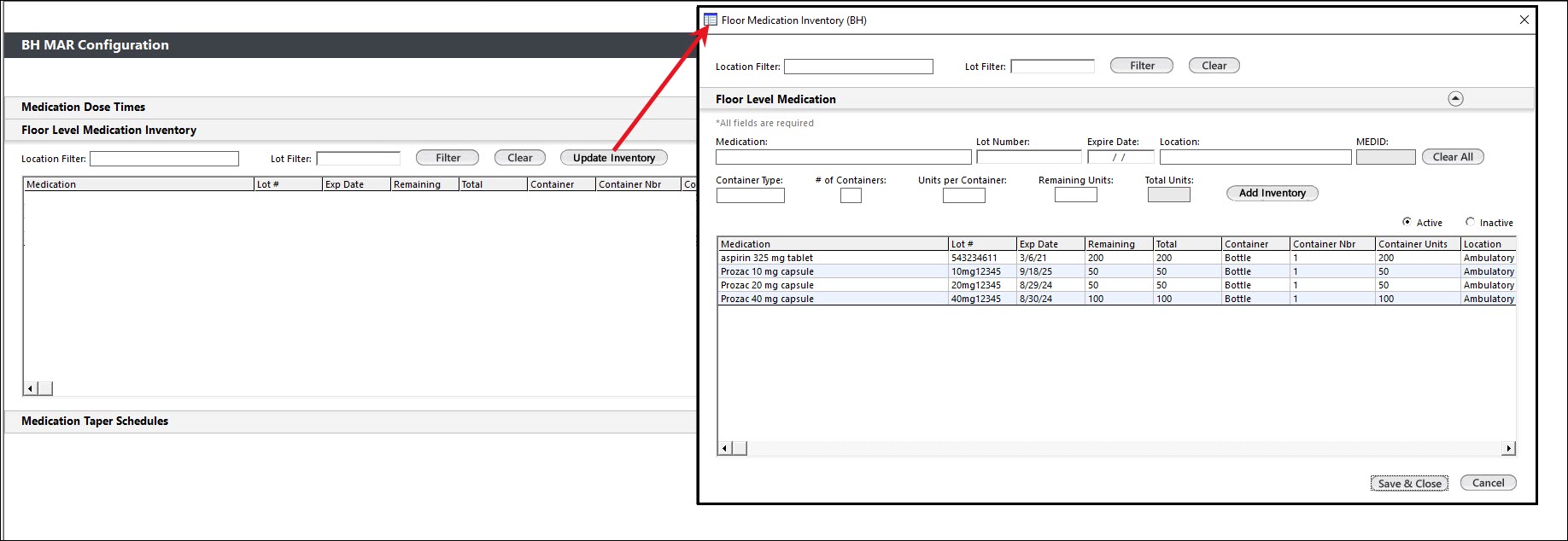Cancel the Floor Medication Inventory dialog
This screenshot has height=541, width=1568.
point(1488,483)
